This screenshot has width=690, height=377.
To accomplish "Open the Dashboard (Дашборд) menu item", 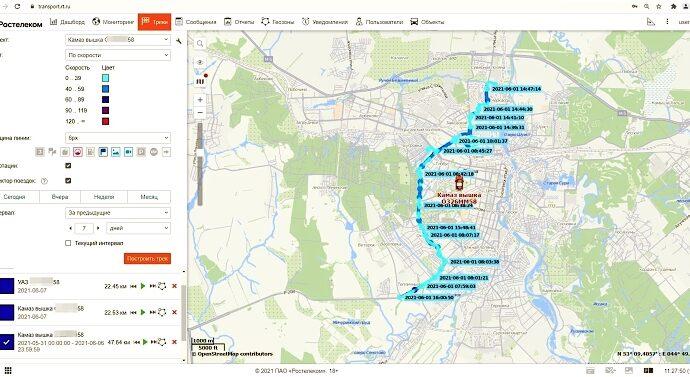I will point(67,22).
